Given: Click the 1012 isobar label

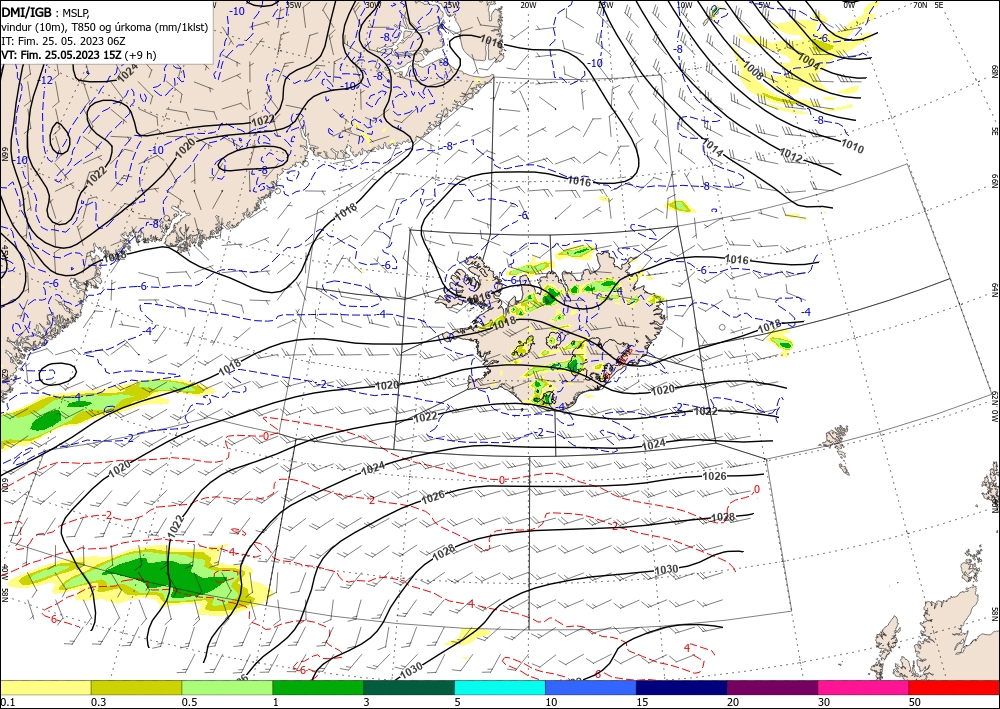Looking at the screenshot, I should click(x=791, y=154).
